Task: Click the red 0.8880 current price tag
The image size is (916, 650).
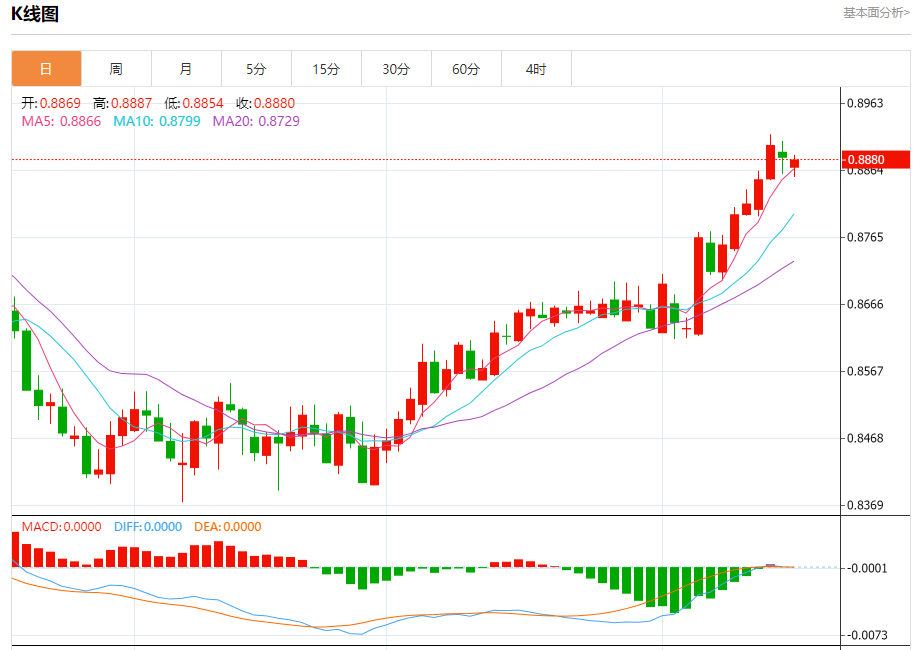Action: pyautogui.click(x=876, y=159)
